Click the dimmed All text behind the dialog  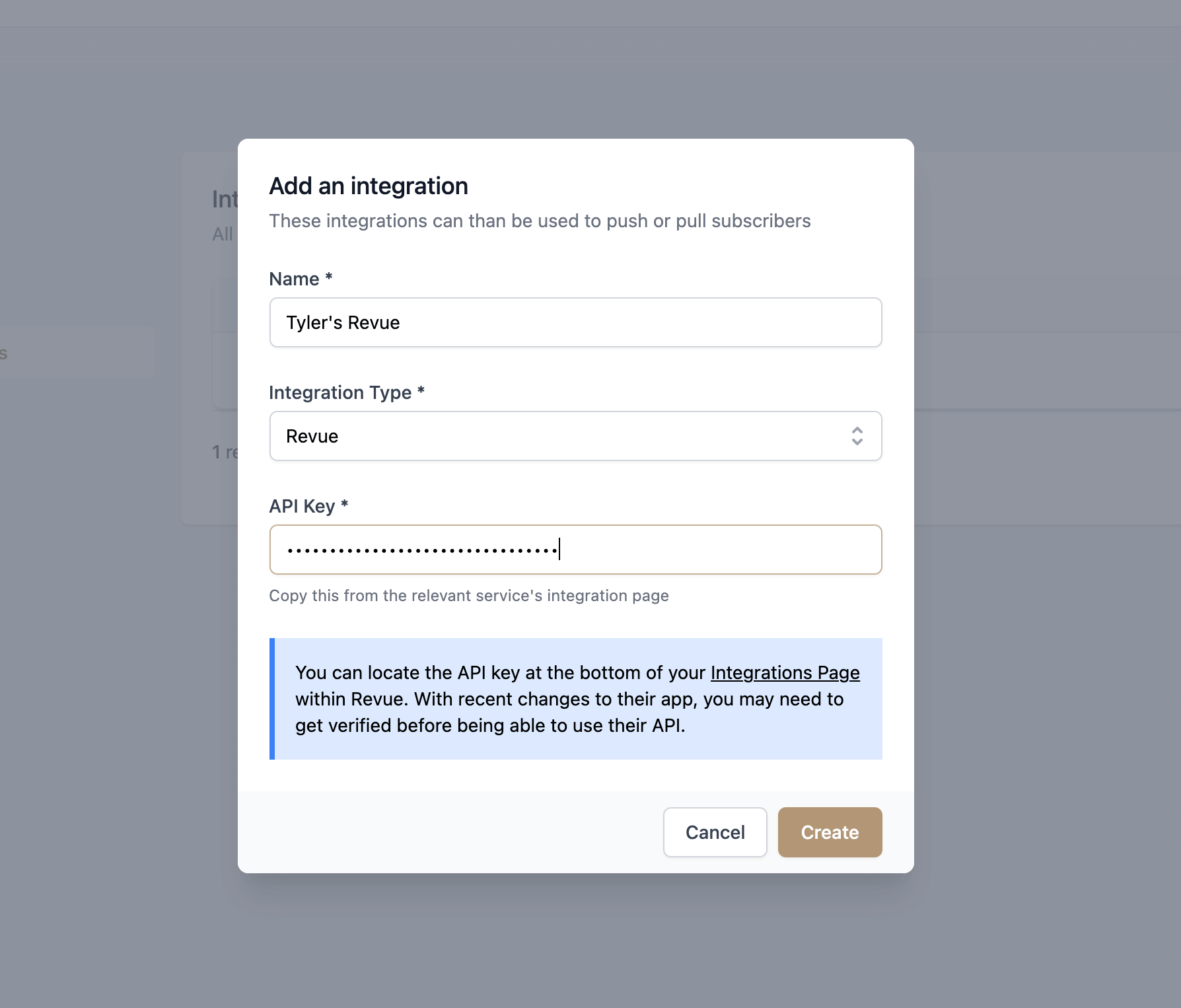223,234
